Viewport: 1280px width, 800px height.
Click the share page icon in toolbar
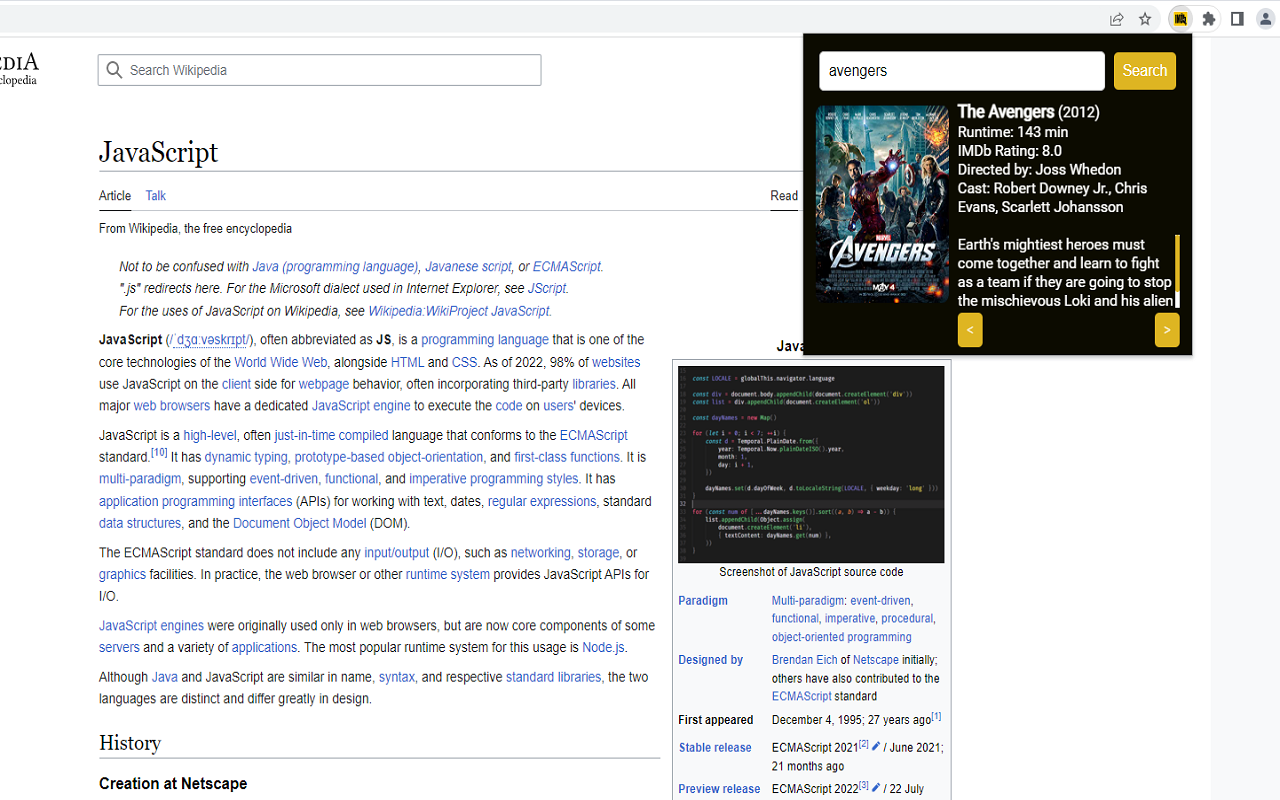click(x=1116, y=19)
